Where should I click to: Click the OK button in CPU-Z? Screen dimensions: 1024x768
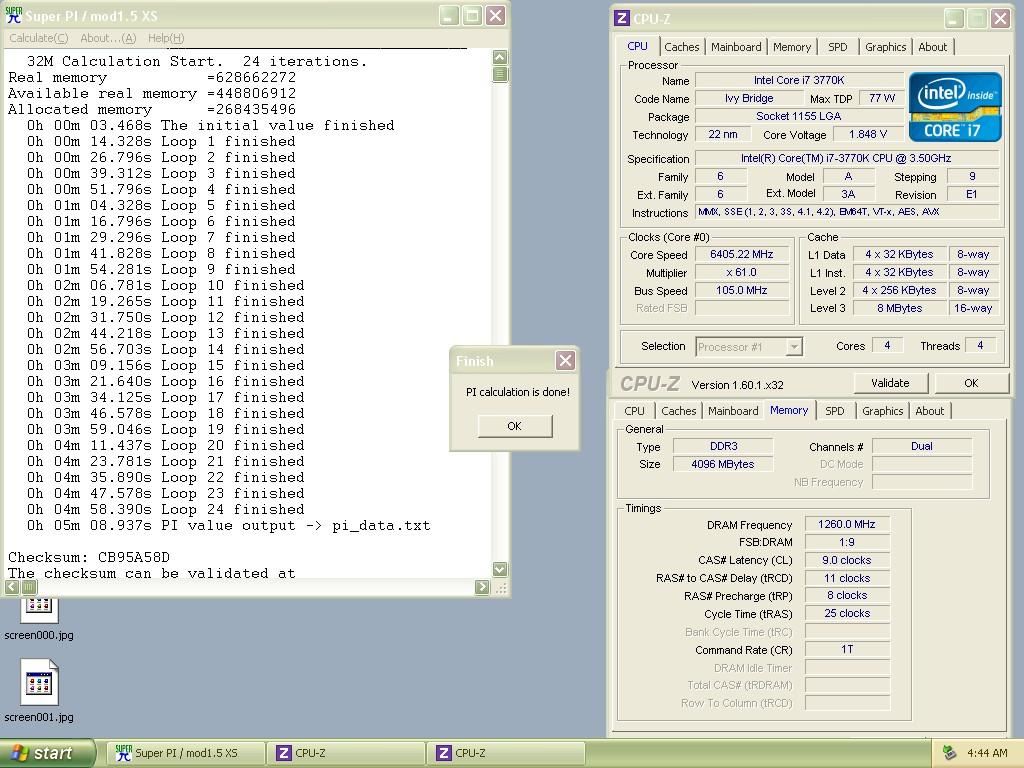click(x=971, y=383)
